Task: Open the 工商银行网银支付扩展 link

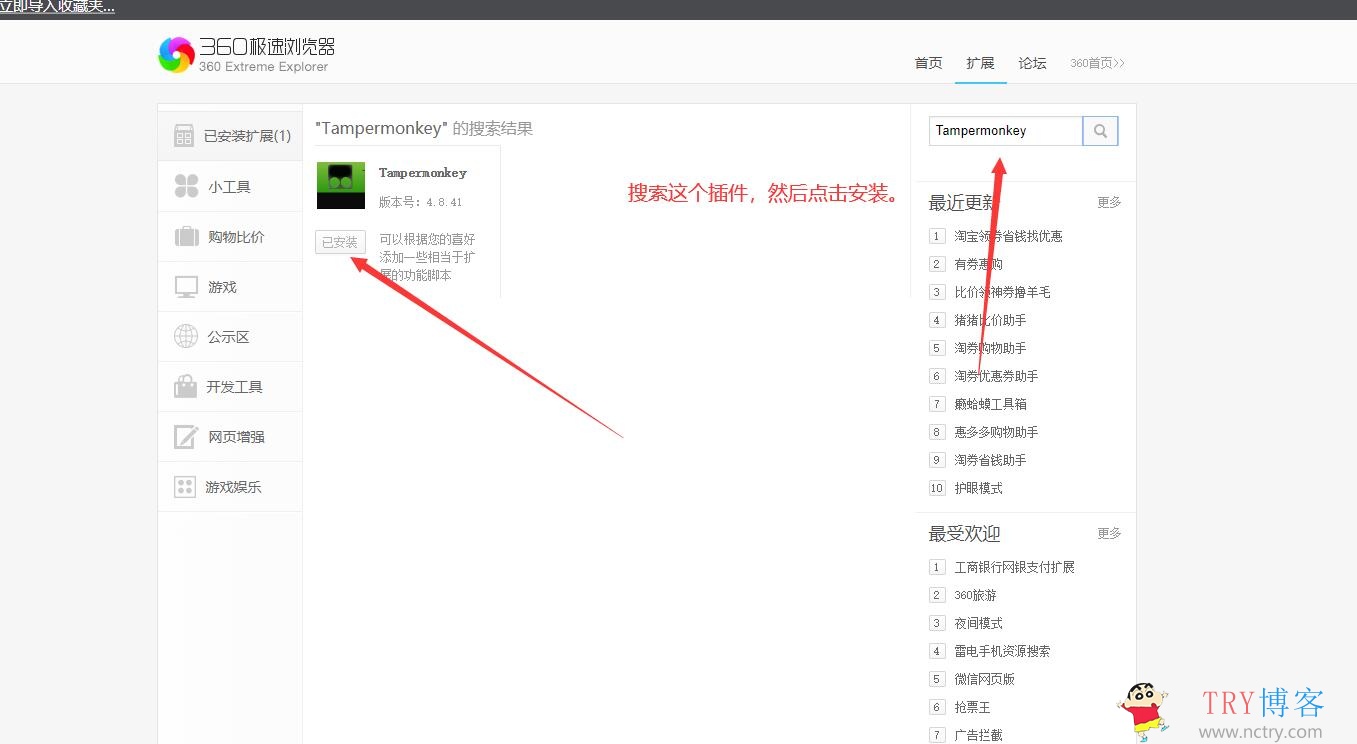Action: point(1014,567)
